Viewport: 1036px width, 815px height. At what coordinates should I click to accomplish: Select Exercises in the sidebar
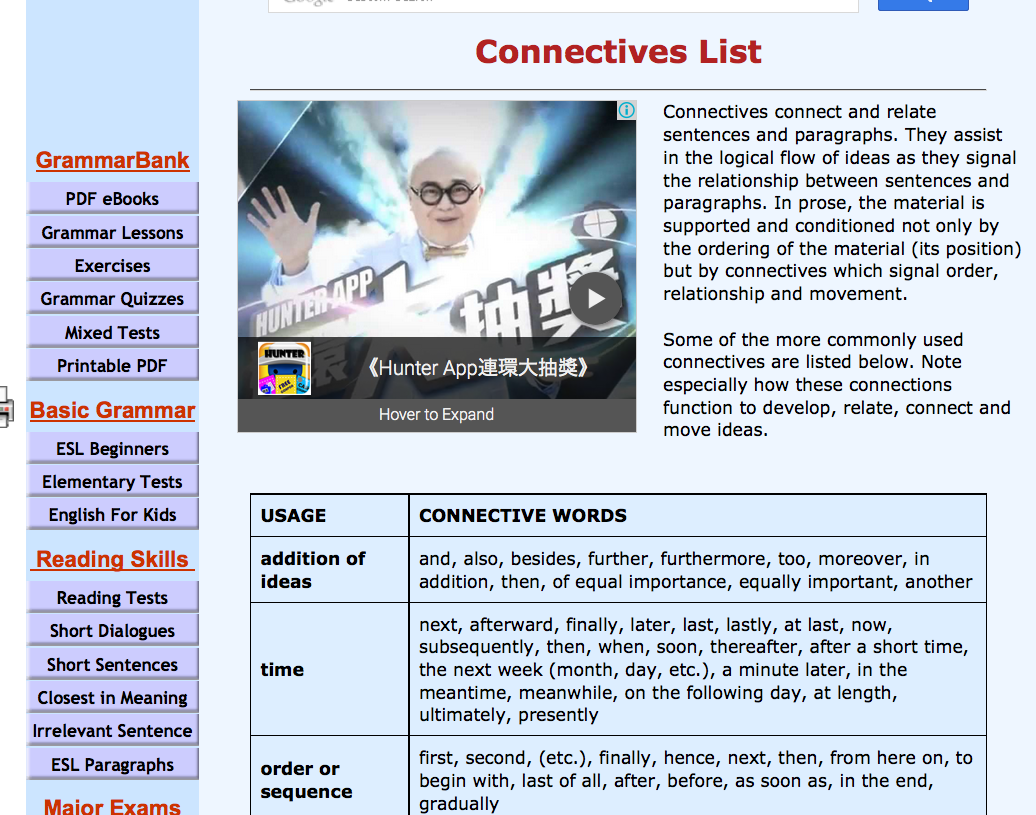click(112, 266)
